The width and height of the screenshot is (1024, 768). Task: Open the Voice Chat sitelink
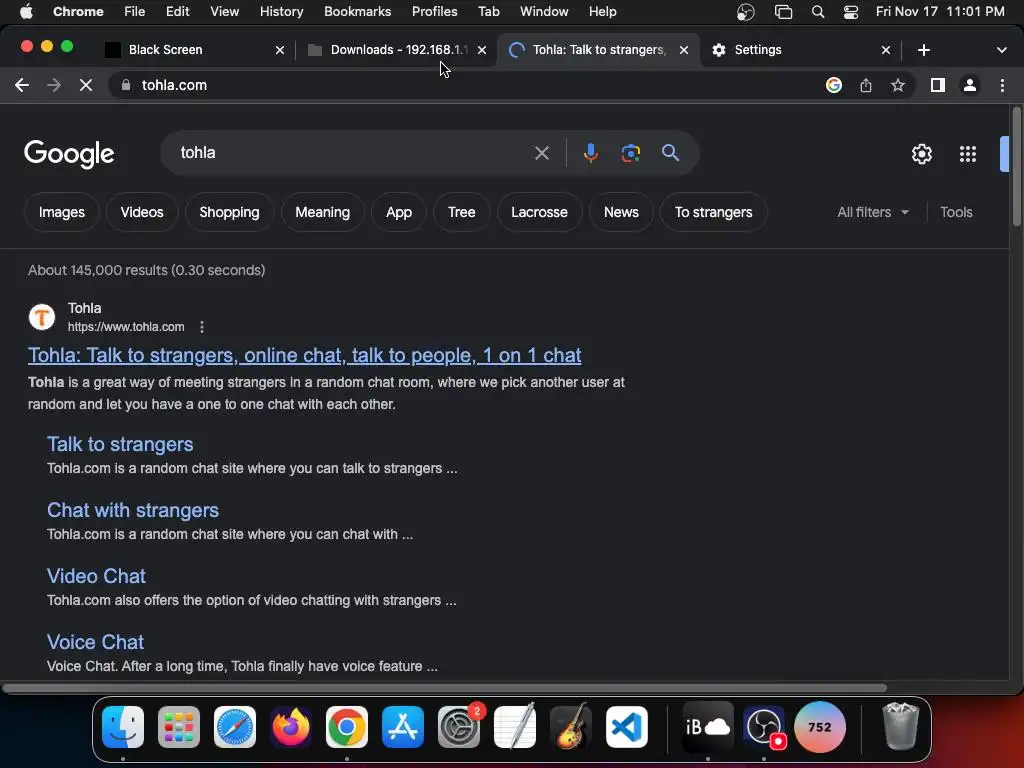click(95, 642)
